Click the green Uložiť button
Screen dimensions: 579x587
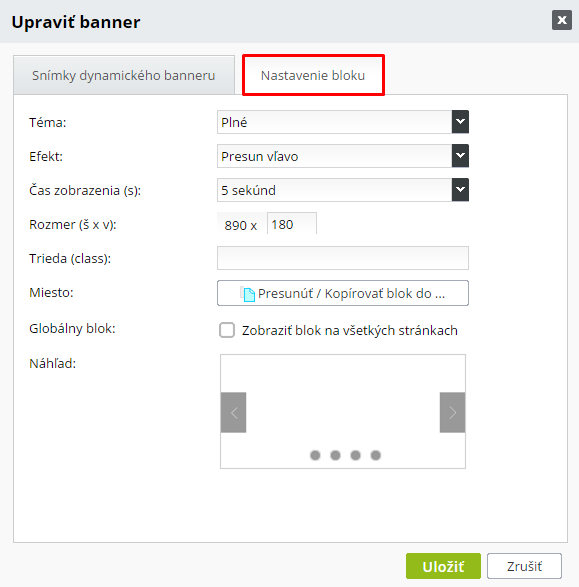point(443,566)
